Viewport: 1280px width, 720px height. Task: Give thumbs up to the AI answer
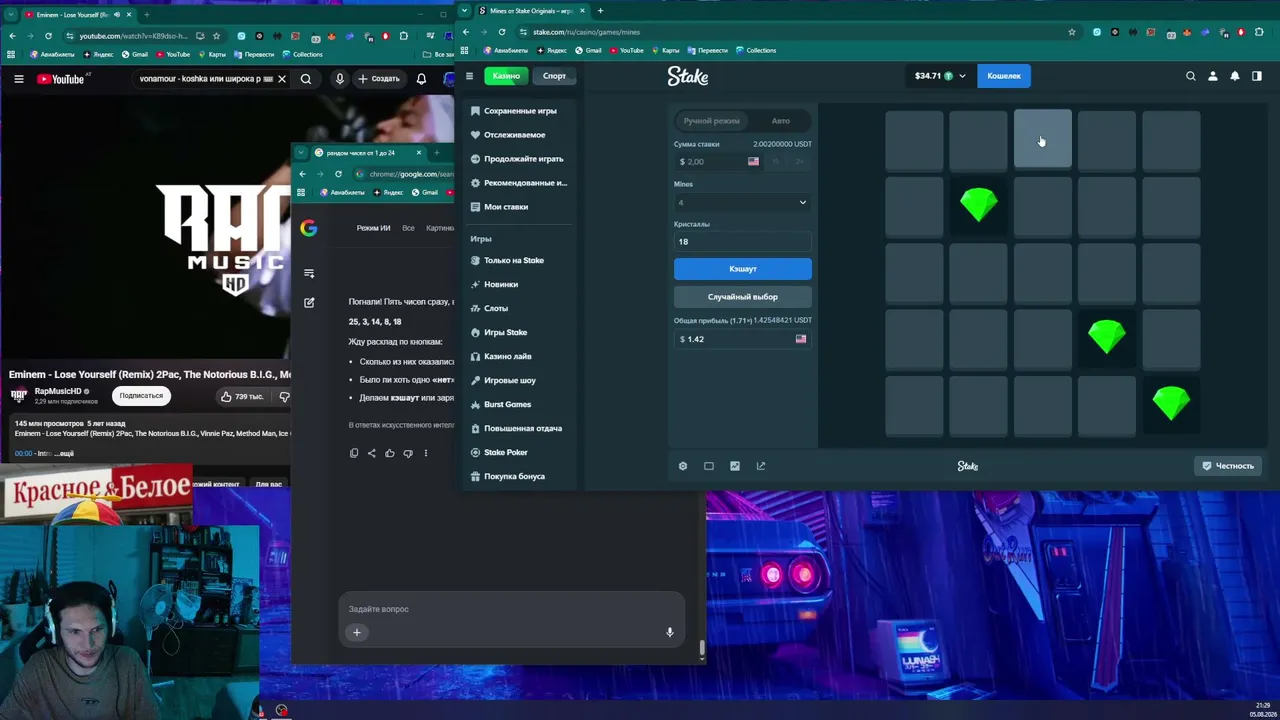(x=390, y=453)
